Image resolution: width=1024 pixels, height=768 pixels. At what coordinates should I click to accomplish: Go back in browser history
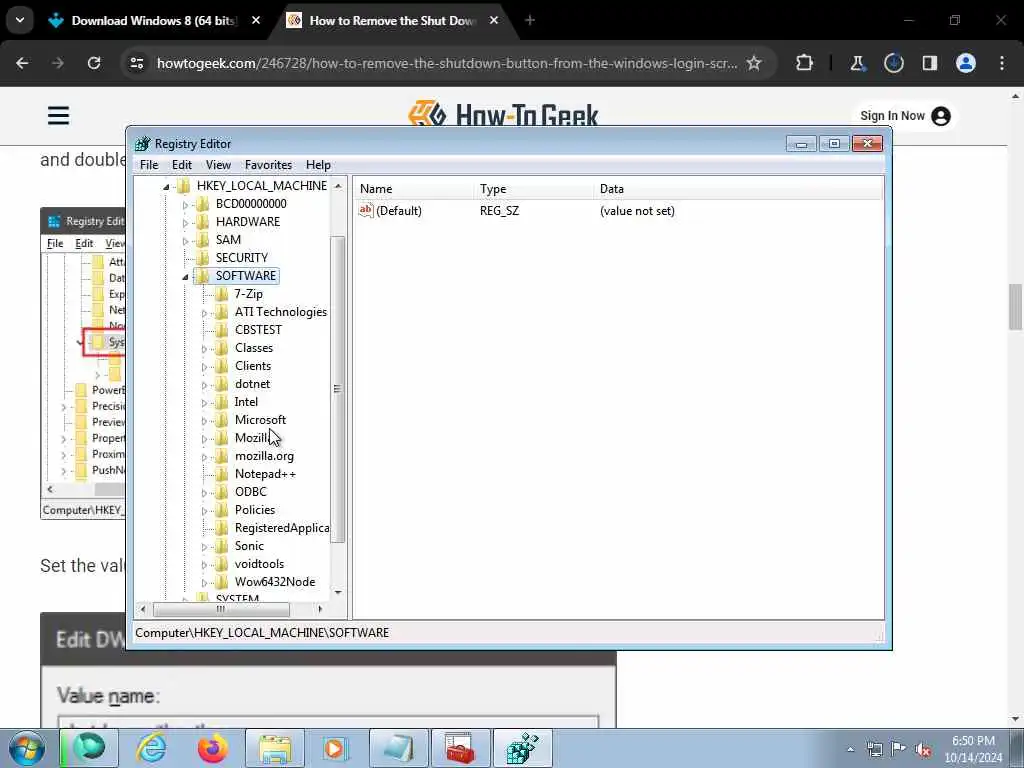pos(22,63)
